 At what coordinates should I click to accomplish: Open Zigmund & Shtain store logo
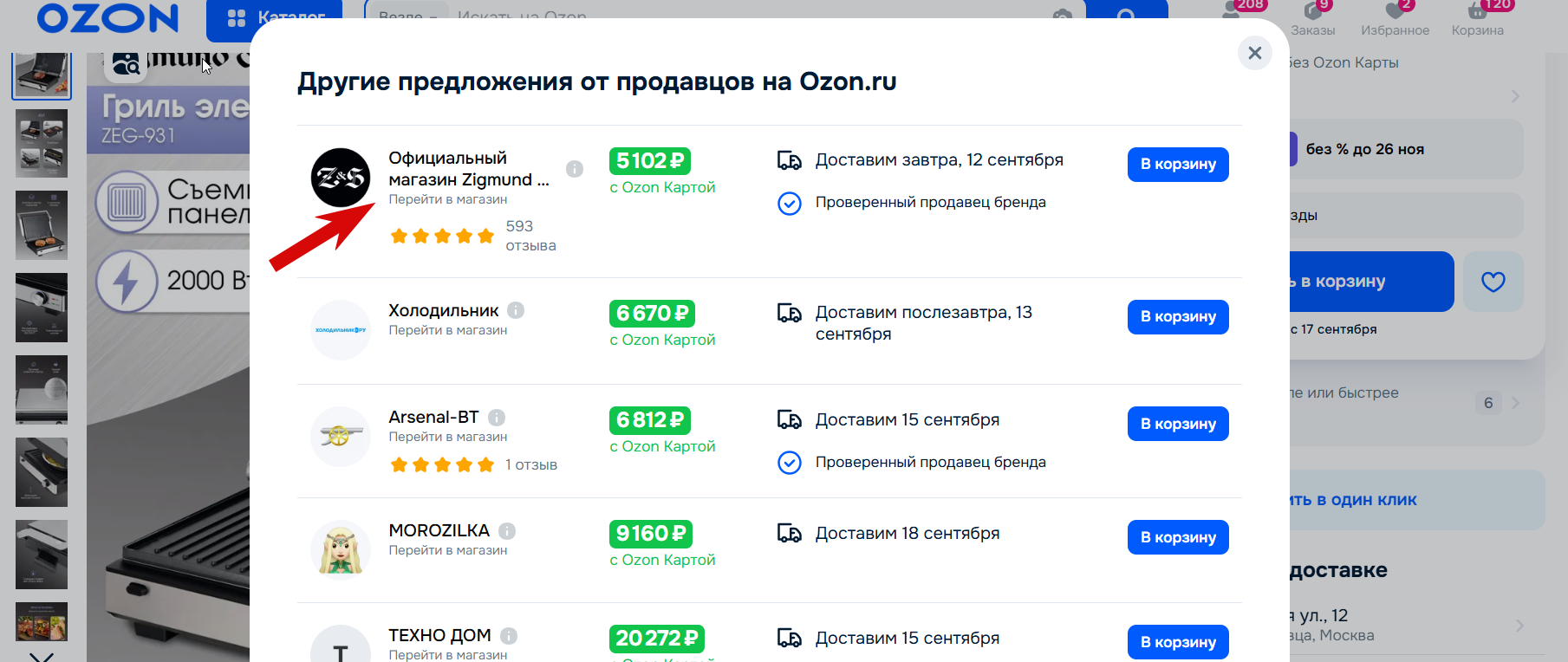[x=341, y=178]
